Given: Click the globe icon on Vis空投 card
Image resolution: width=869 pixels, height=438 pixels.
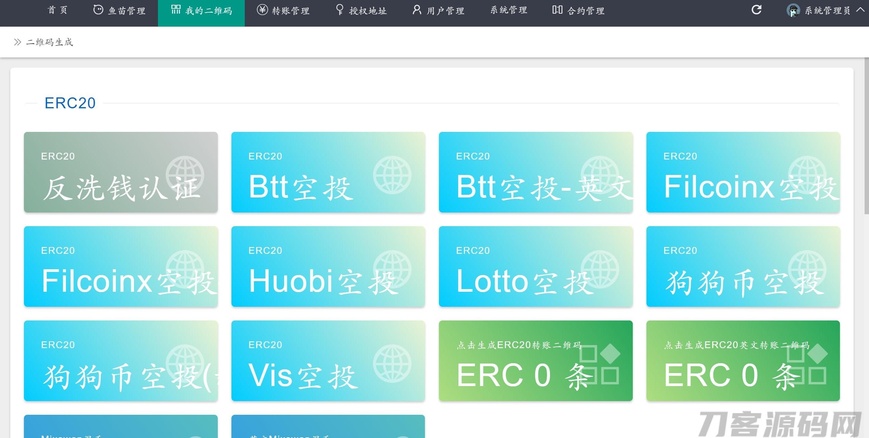Looking at the screenshot, I should pyautogui.click(x=392, y=363).
